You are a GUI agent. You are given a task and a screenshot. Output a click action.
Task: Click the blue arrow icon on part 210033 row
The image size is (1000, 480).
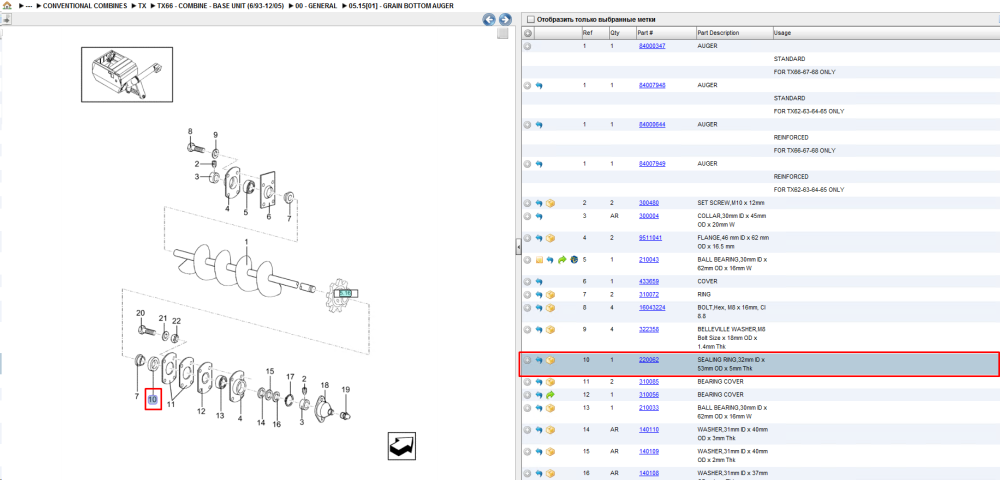point(539,408)
